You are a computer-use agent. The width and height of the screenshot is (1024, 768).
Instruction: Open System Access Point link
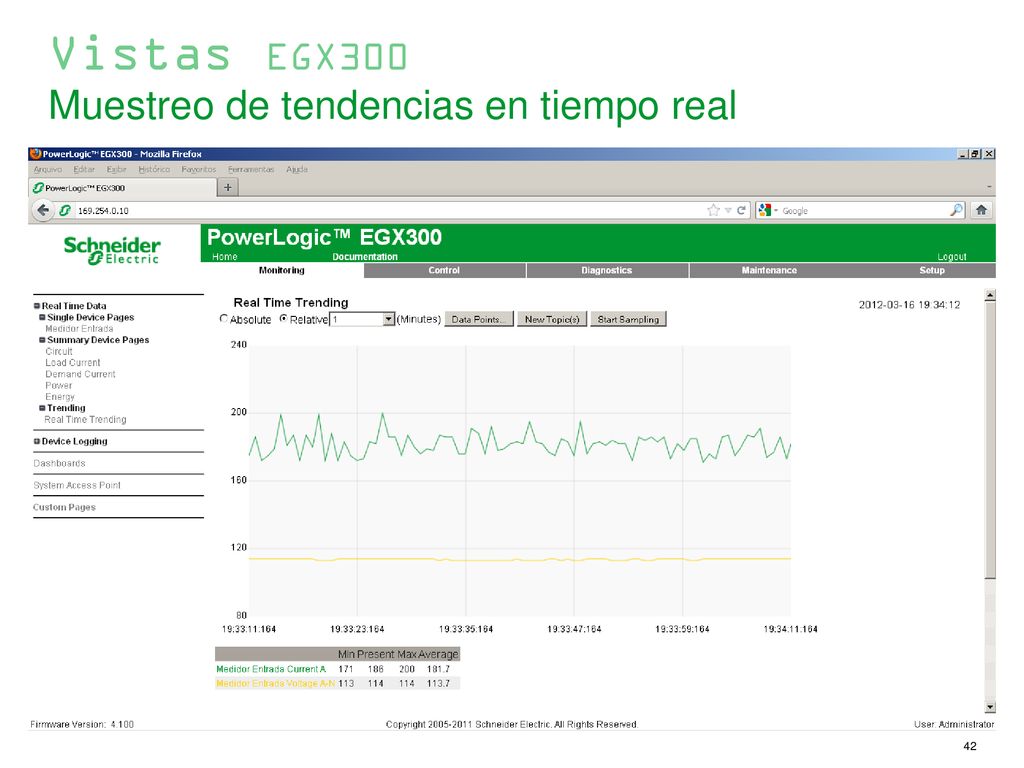[x=77, y=485]
